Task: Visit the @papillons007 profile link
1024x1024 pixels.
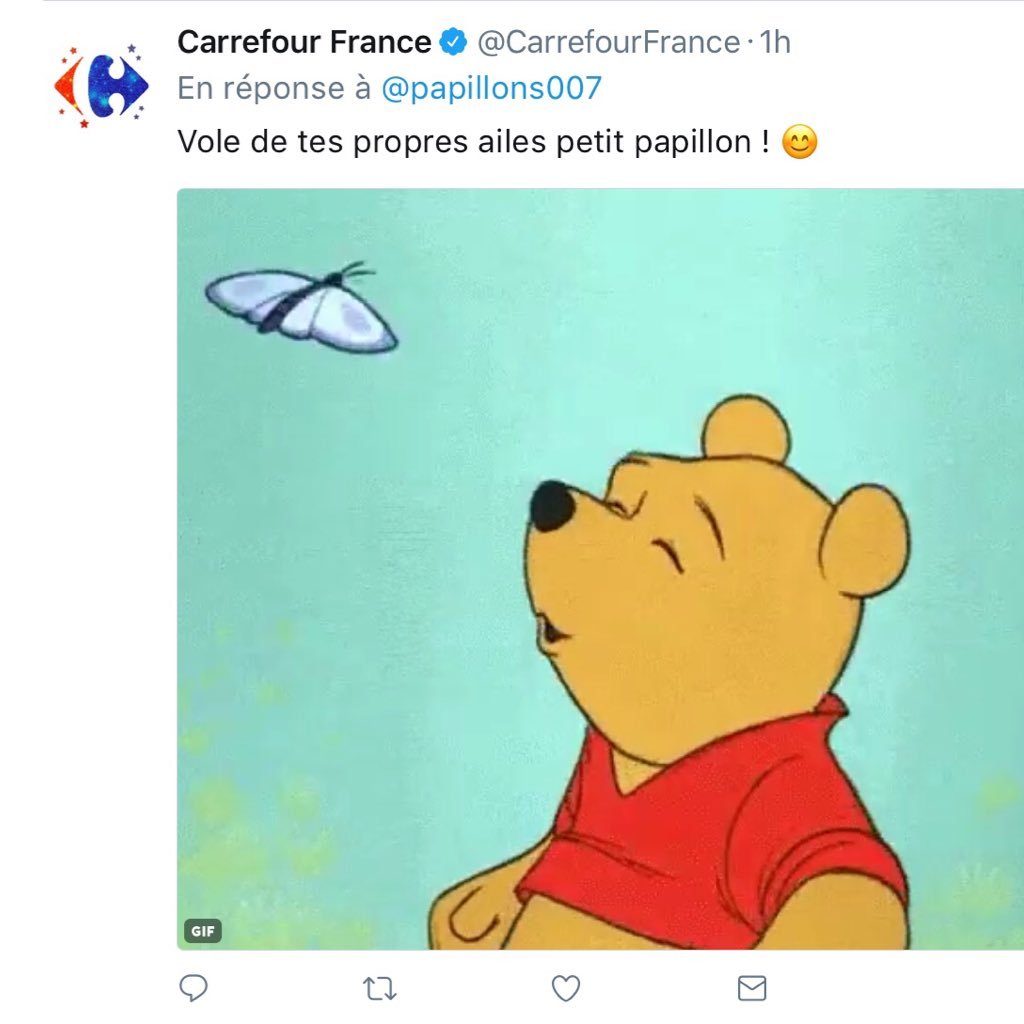Action: tap(491, 88)
